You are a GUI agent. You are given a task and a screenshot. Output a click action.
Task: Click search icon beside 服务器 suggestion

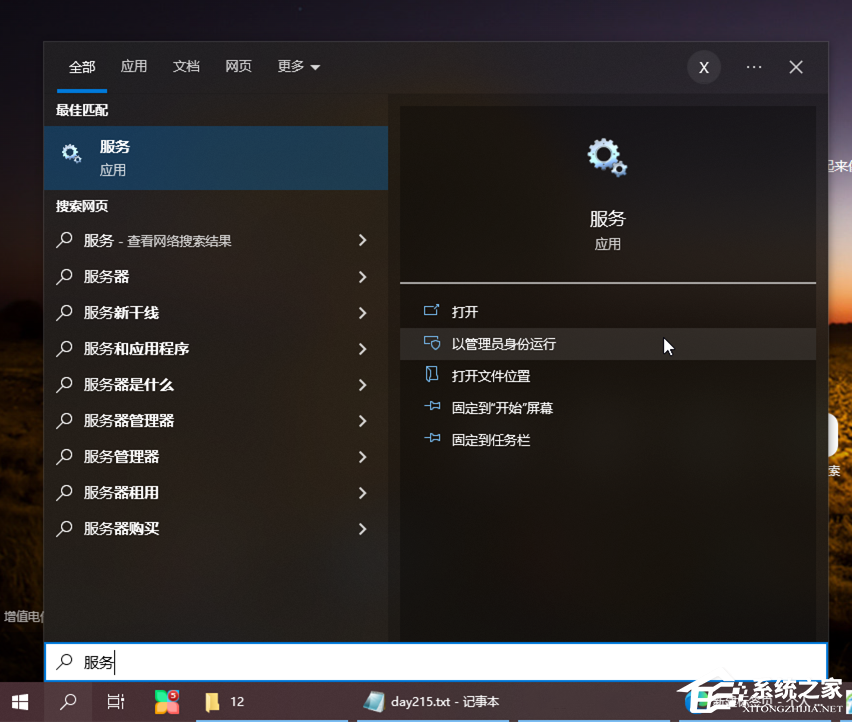tap(65, 276)
